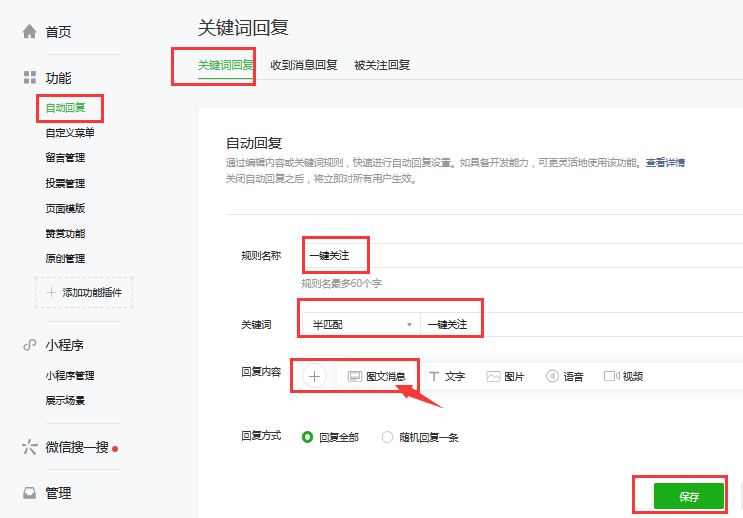Open the 查看详情 link
This screenshot has width=743, height=518.
(x=665, y=162)
